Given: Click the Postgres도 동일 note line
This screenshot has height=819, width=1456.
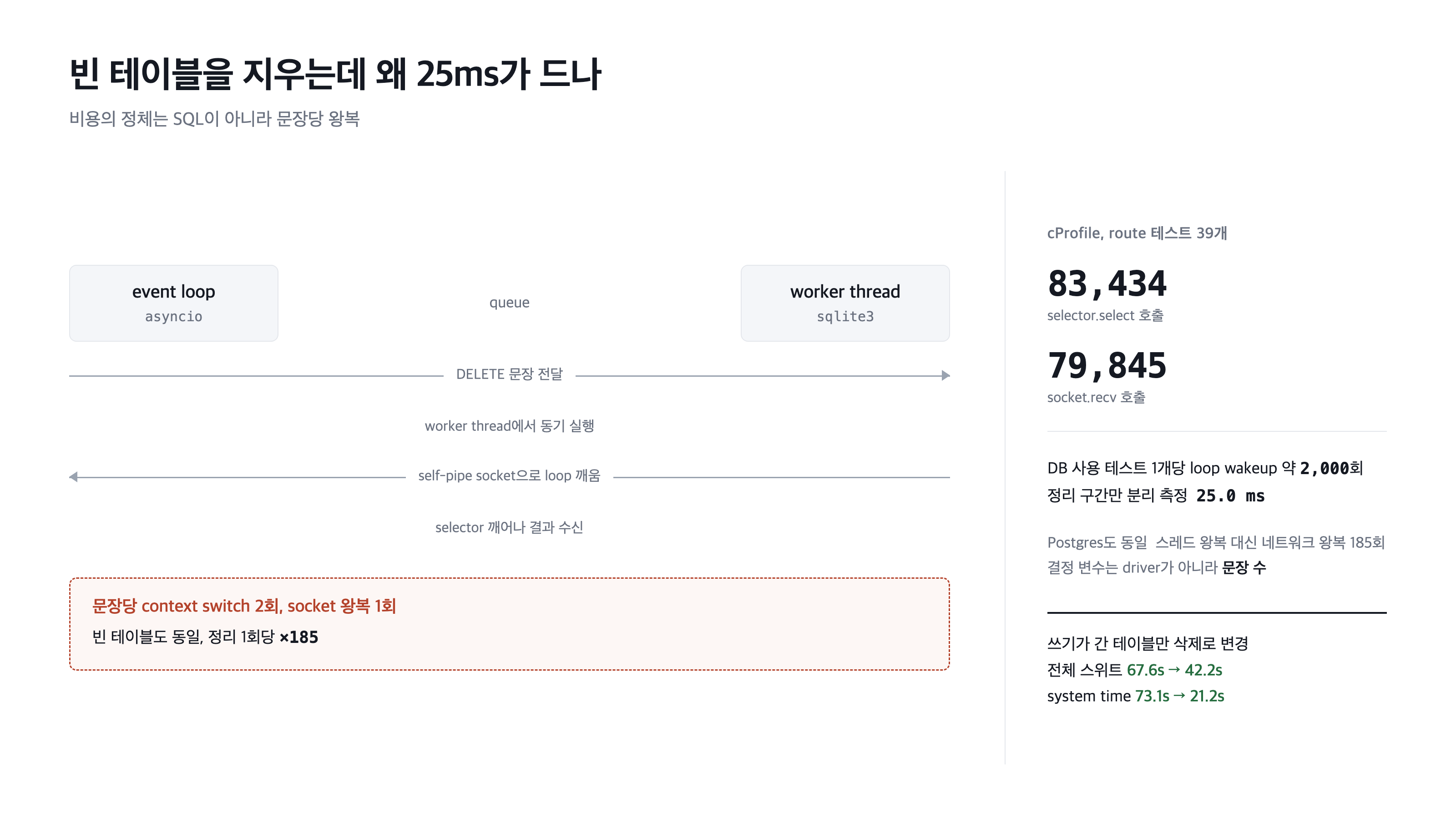Looking at the screenshot, I should click(x=1216, y=543).
